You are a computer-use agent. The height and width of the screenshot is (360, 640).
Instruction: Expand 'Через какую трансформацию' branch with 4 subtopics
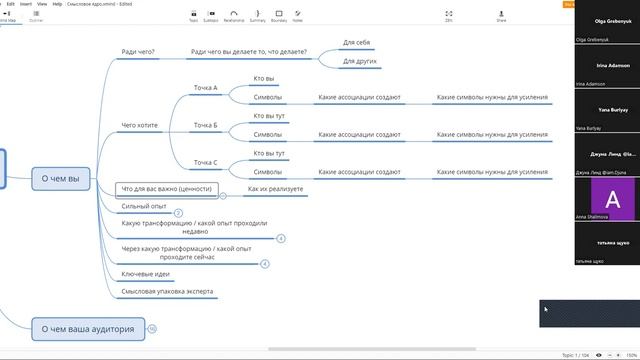pyautogui.click(x=264, y=264)
